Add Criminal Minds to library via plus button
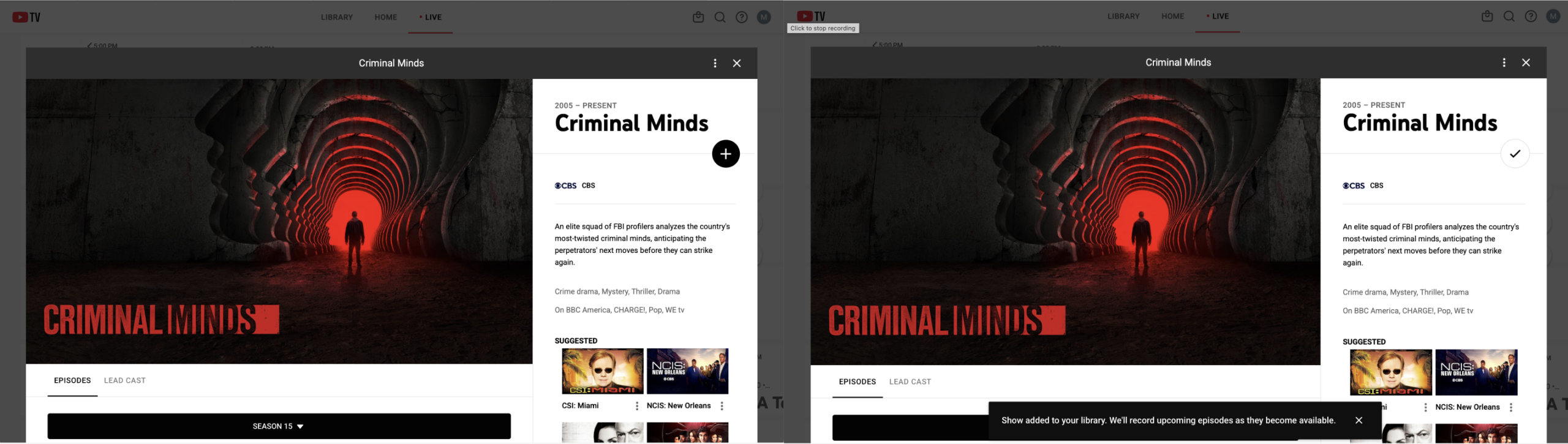The height and width of the screenshot is (444, 1568). (x=725, y=154)
